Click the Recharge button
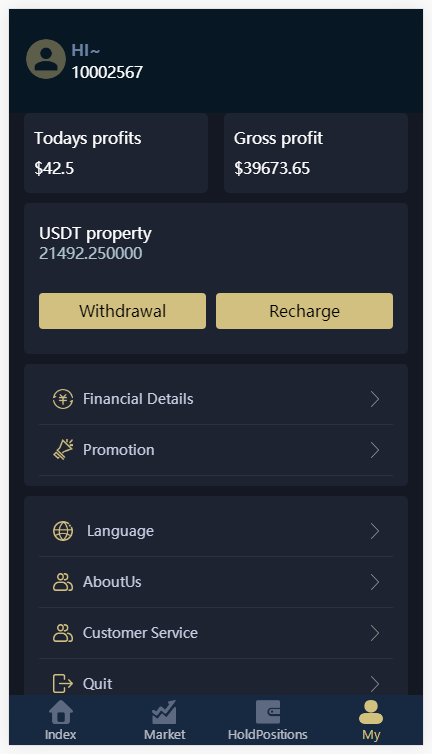This screenshot has width=432, height=754. coord(305,311)
